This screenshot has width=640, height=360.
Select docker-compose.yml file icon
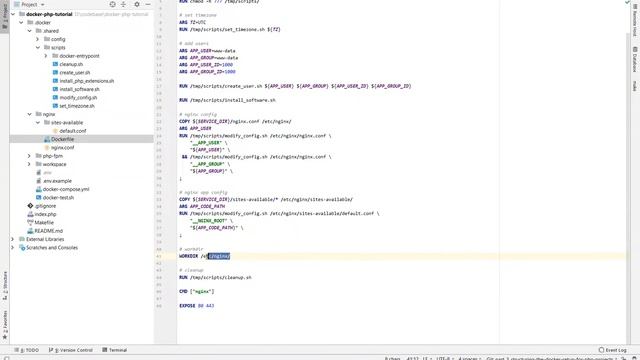[x=38, y=189]
